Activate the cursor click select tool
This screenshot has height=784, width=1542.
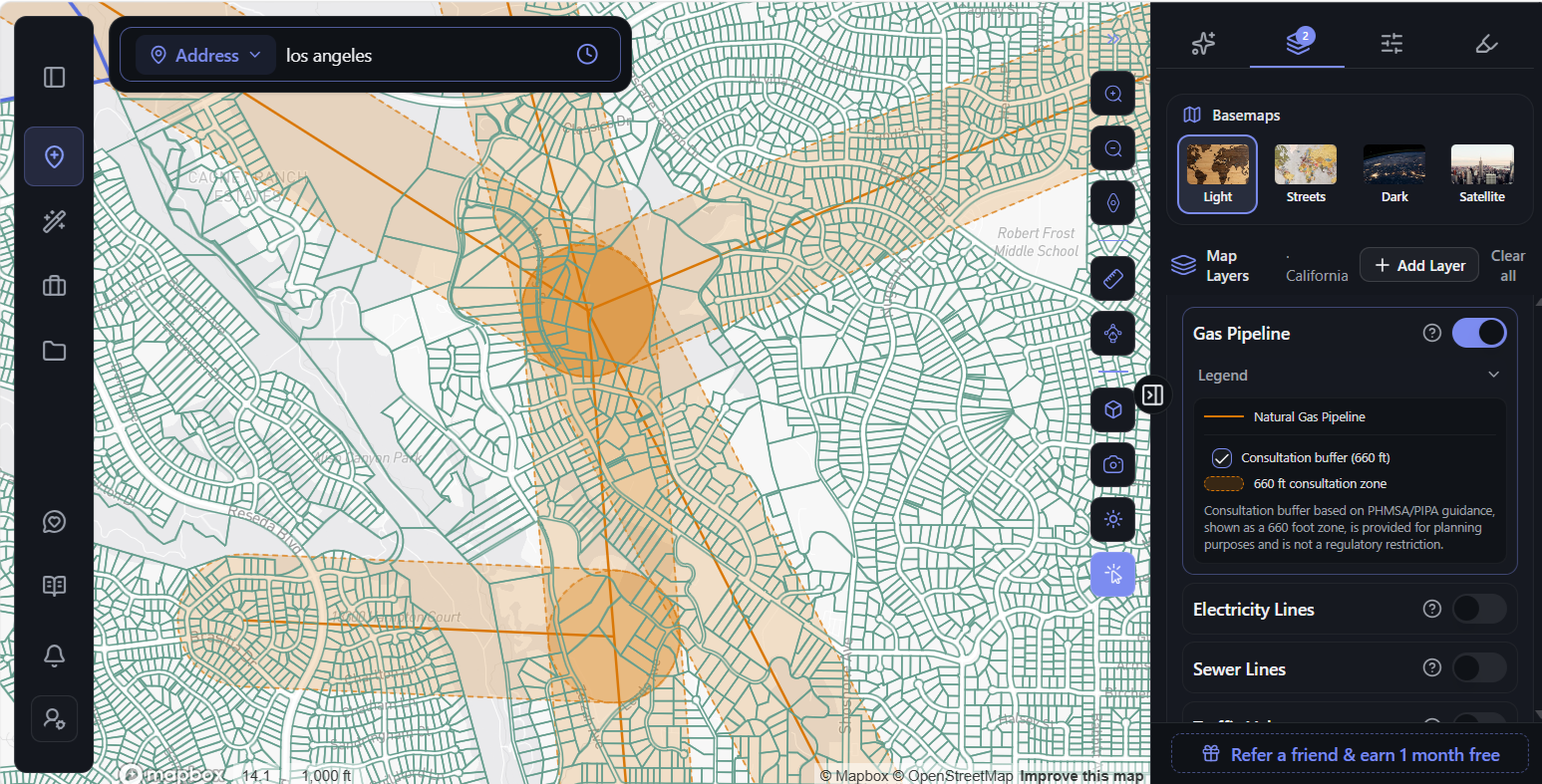coord(1113,575)
